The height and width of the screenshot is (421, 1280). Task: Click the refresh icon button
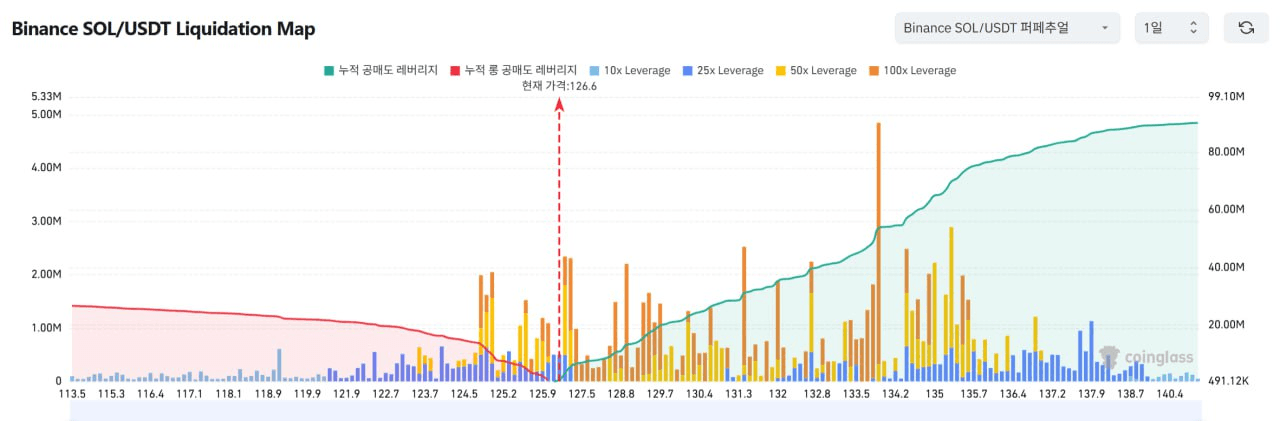click(1246, 28)
